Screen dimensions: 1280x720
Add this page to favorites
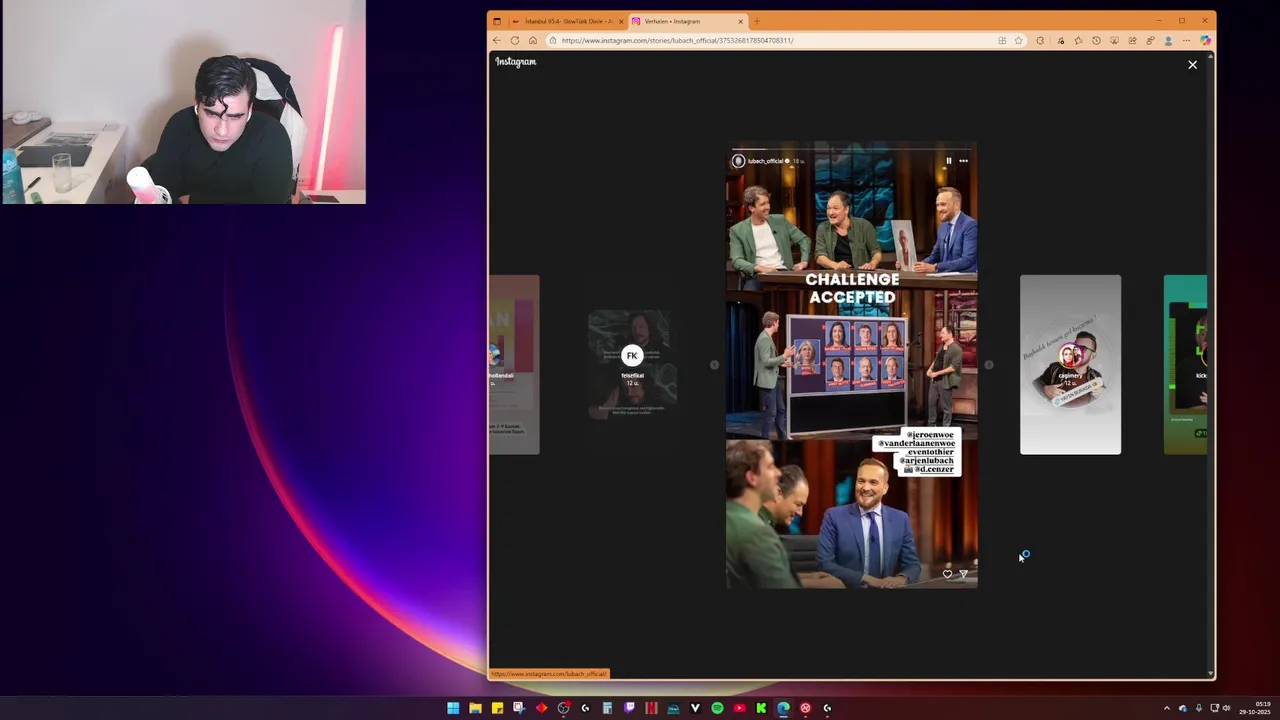click(x=1019, y=41)
